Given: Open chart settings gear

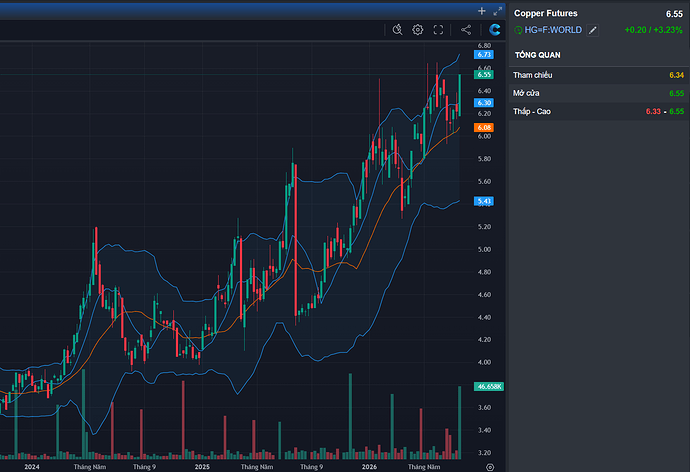Looking at the screenshot, I should (418, 29).
